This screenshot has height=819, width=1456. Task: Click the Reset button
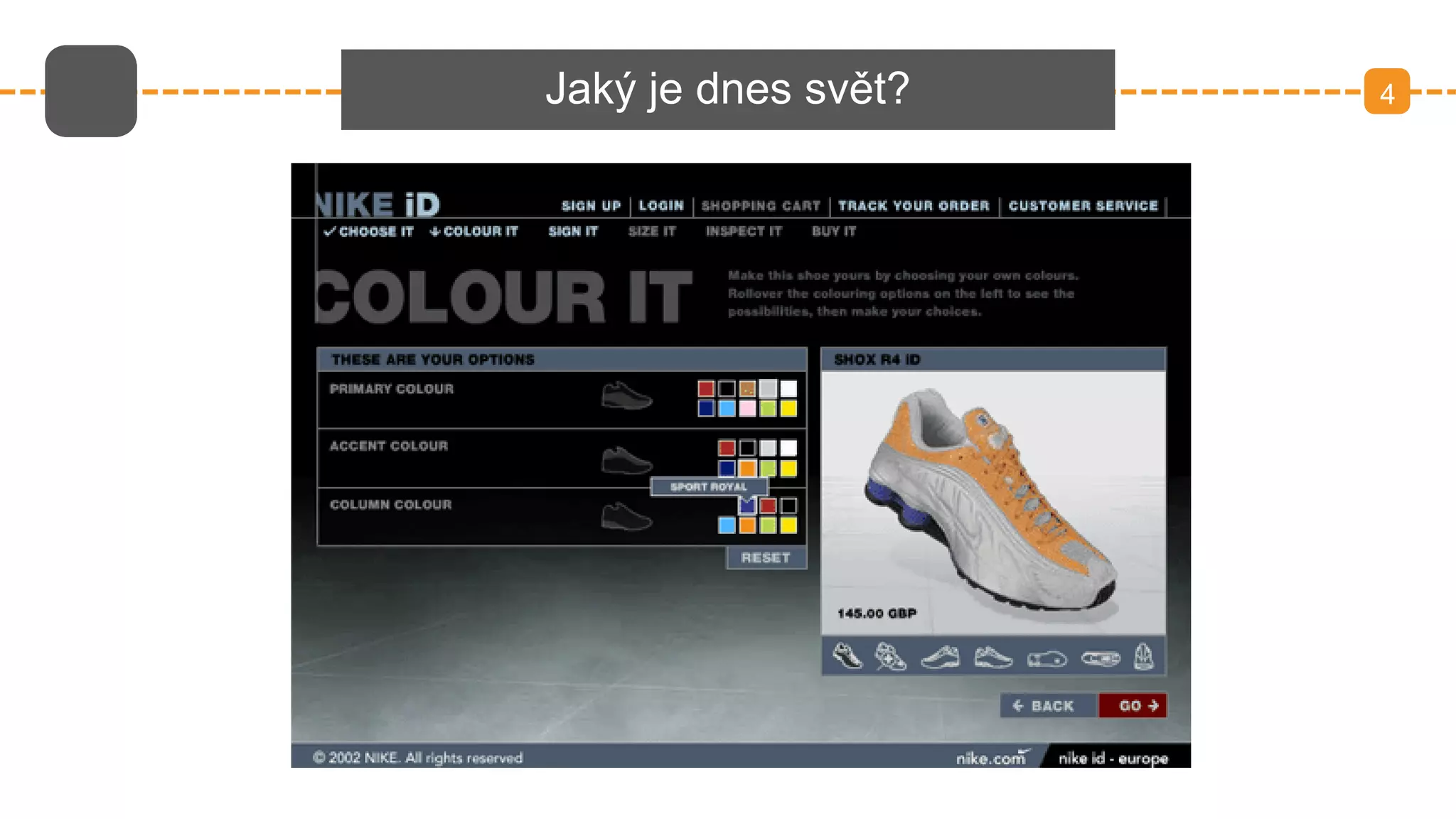pyautogui.click(x=766, y=558)
